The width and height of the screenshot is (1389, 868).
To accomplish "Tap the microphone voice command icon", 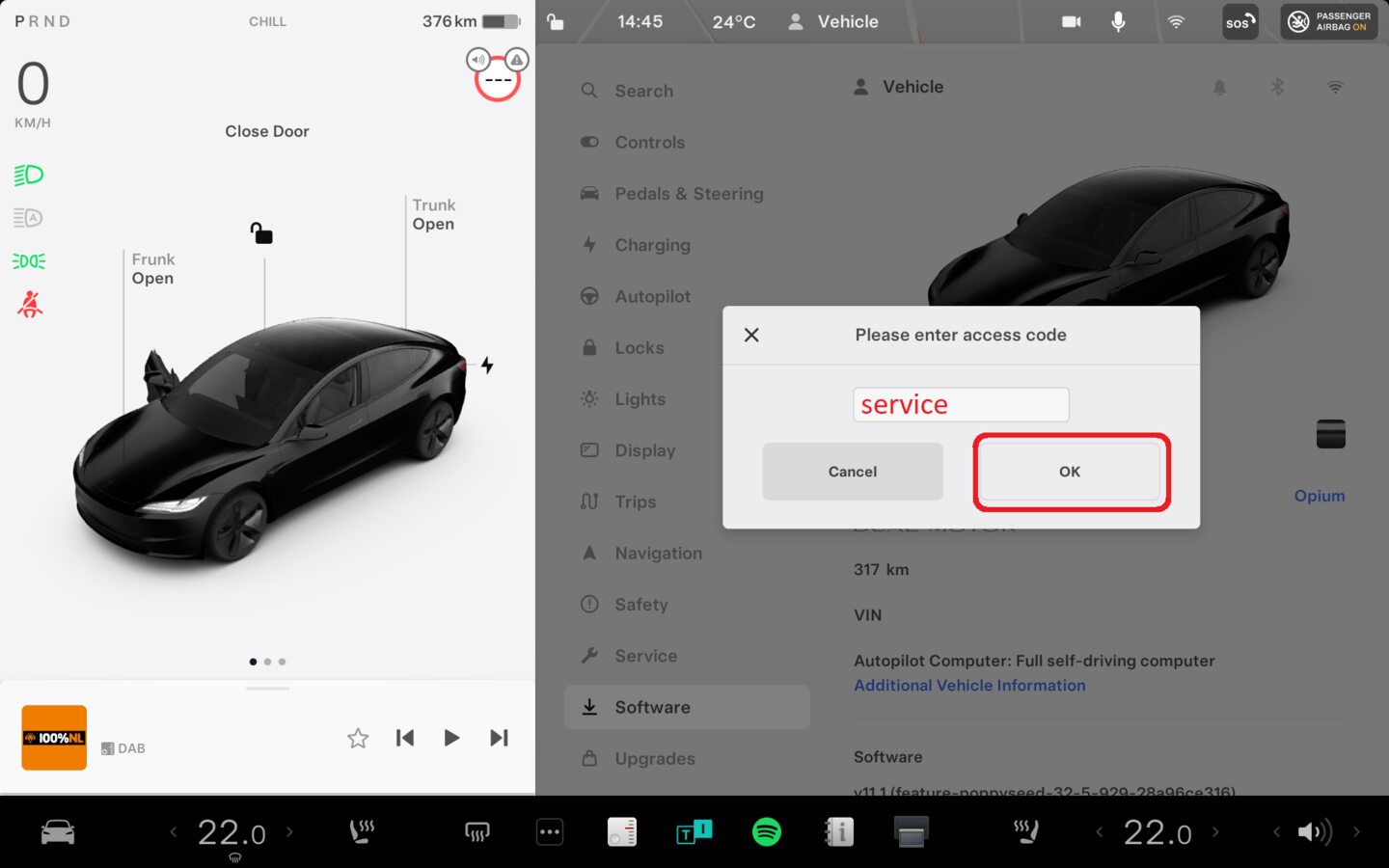I will pos(1118,21).
